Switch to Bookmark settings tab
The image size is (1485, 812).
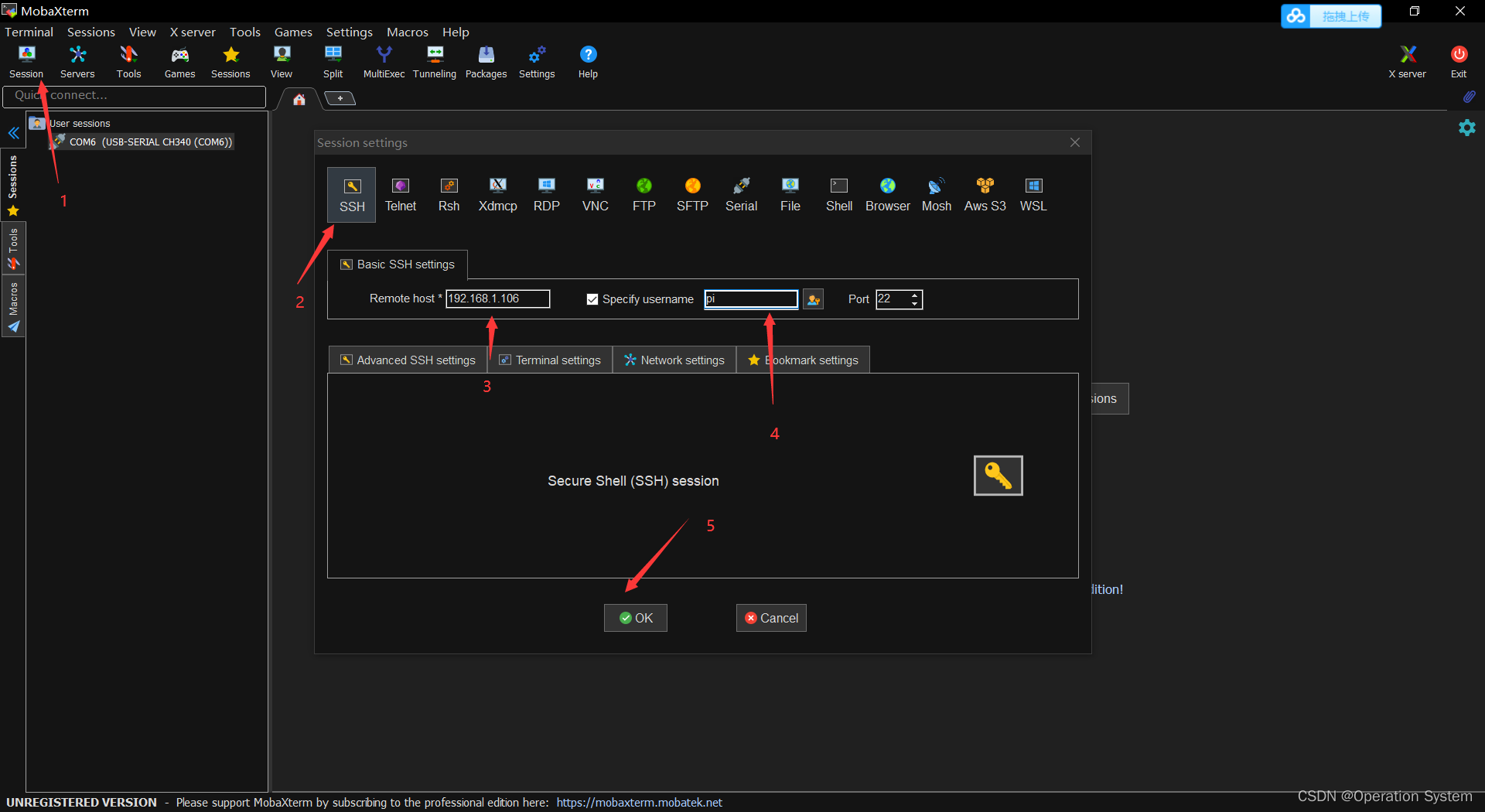click(x=803, y=360)
